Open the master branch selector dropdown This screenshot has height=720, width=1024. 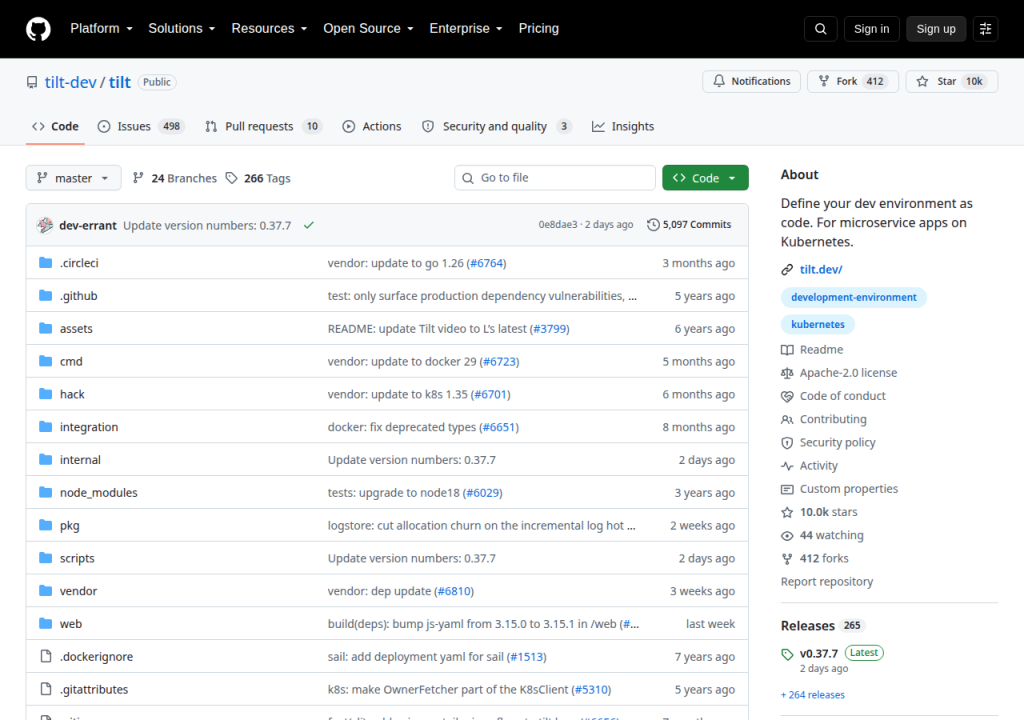pos(73,178)
